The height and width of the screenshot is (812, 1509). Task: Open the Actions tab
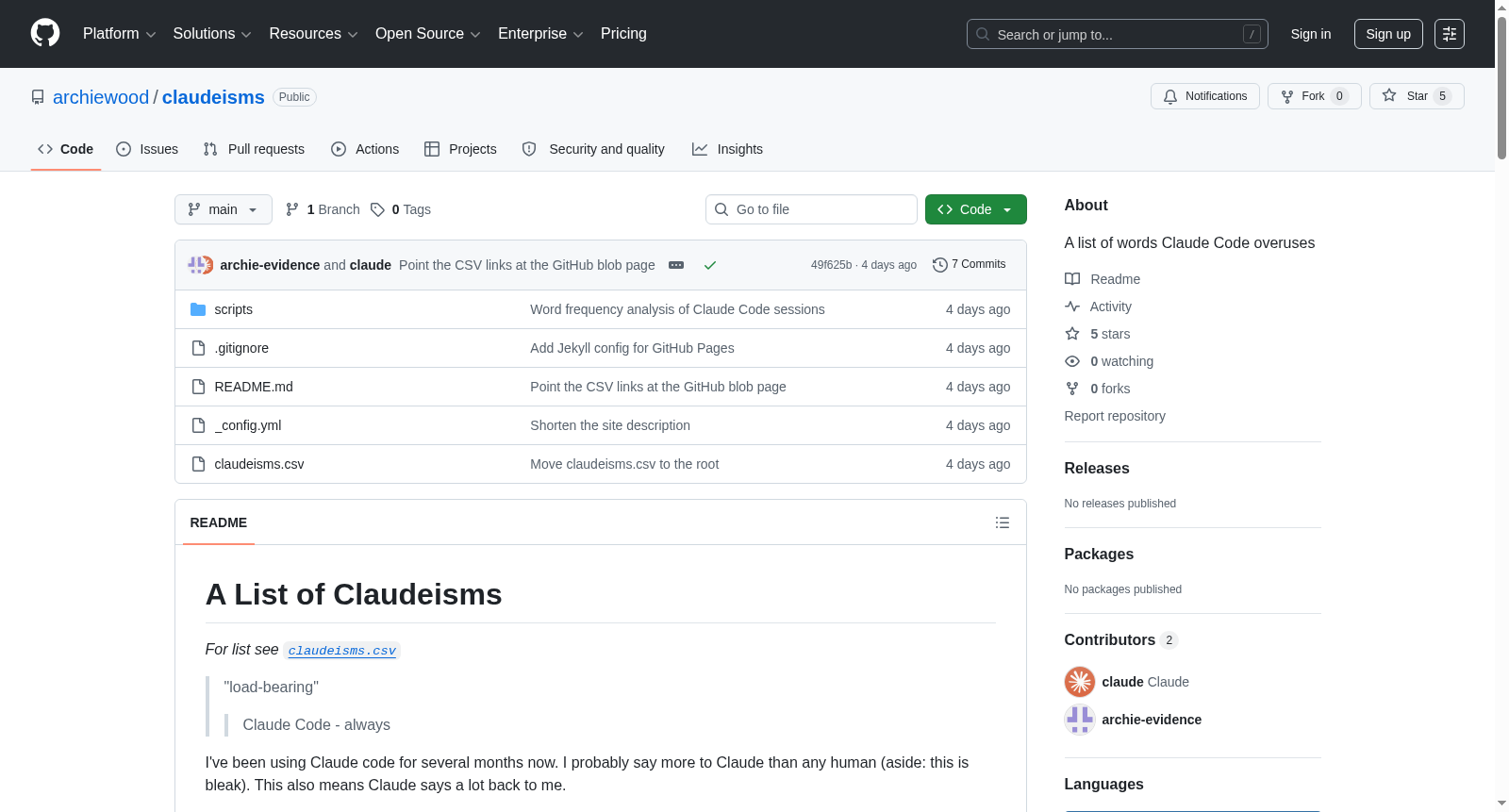pyautogui.click(x=365, y=149)
